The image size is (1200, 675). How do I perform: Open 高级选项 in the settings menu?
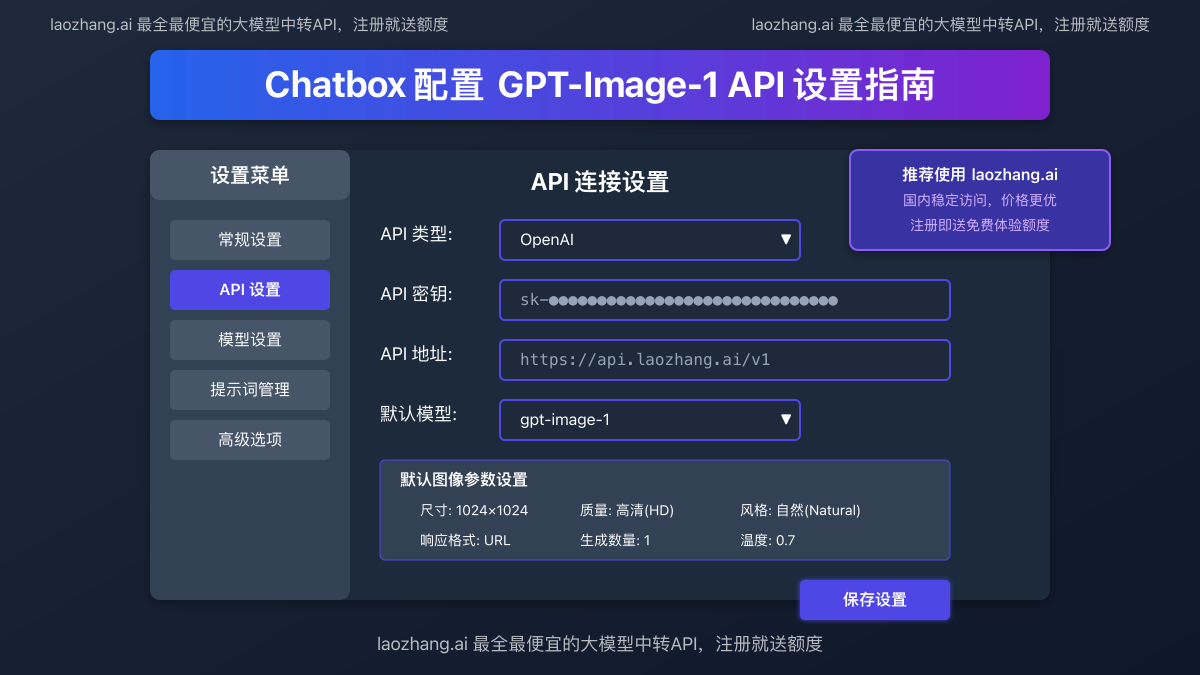pos(250,440)
